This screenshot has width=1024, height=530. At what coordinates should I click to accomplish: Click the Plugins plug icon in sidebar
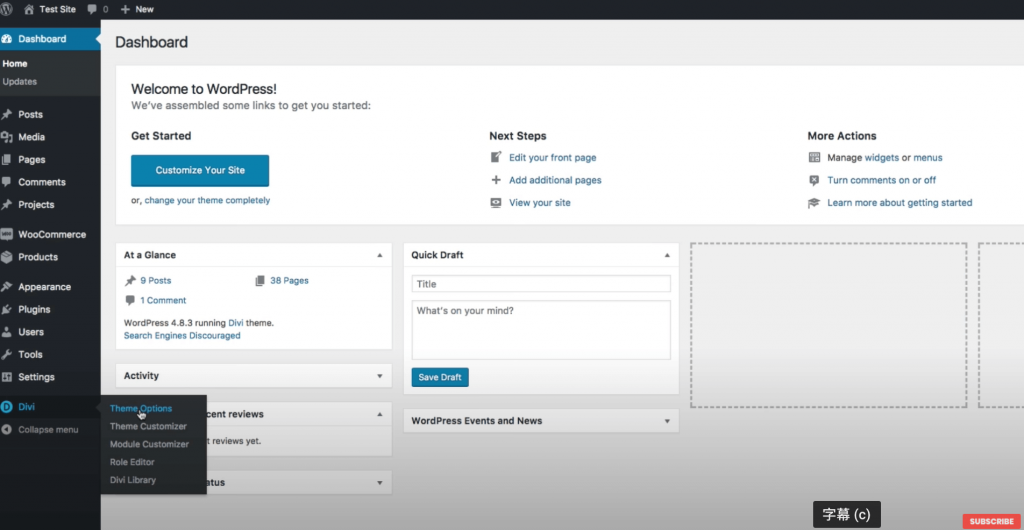[7, 309]
